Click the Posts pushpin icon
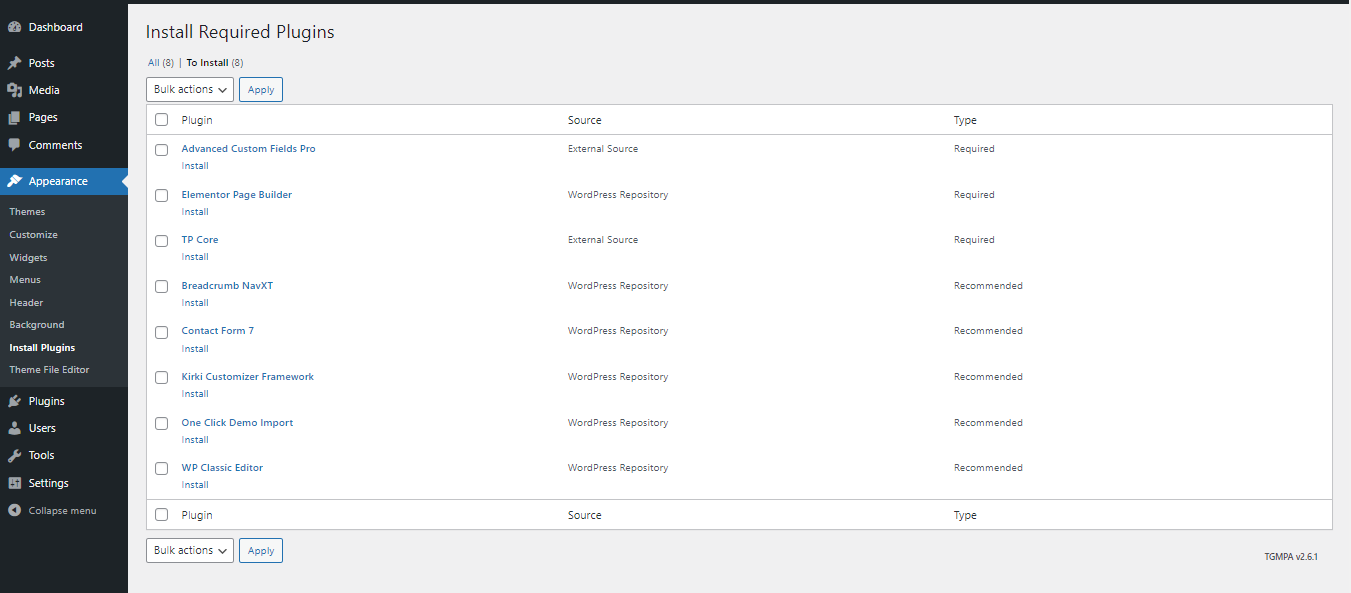The width and height of the screenshot is (1351, 593). 14,63
